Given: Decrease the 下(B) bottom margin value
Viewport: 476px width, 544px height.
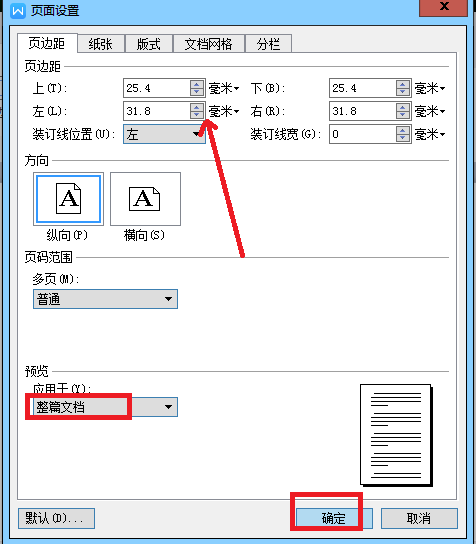Looking at the screenshot, I should [403, 92].
